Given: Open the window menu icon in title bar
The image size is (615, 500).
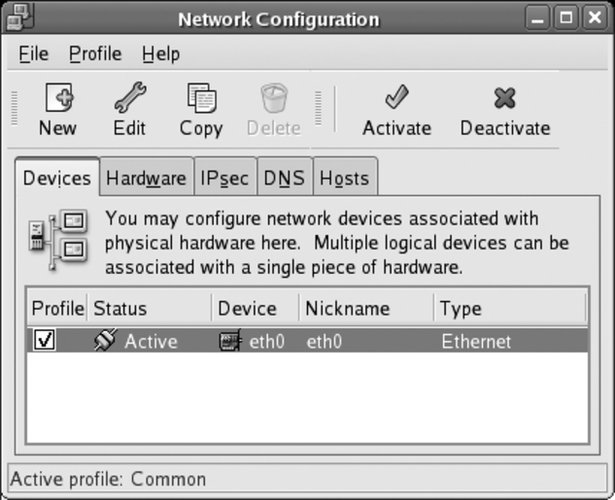Looking at the screenshot, I should (21, 18).
